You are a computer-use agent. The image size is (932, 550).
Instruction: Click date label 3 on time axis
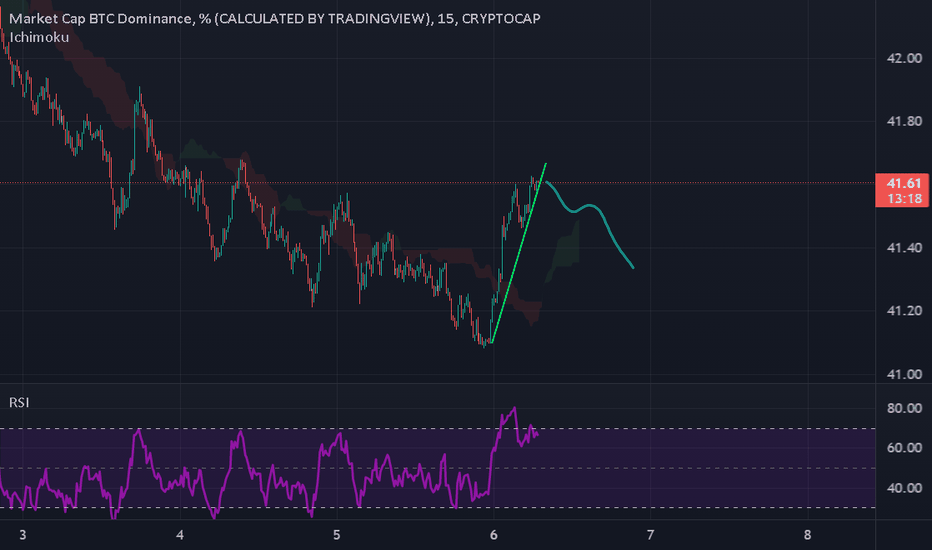tap(23, 535)
